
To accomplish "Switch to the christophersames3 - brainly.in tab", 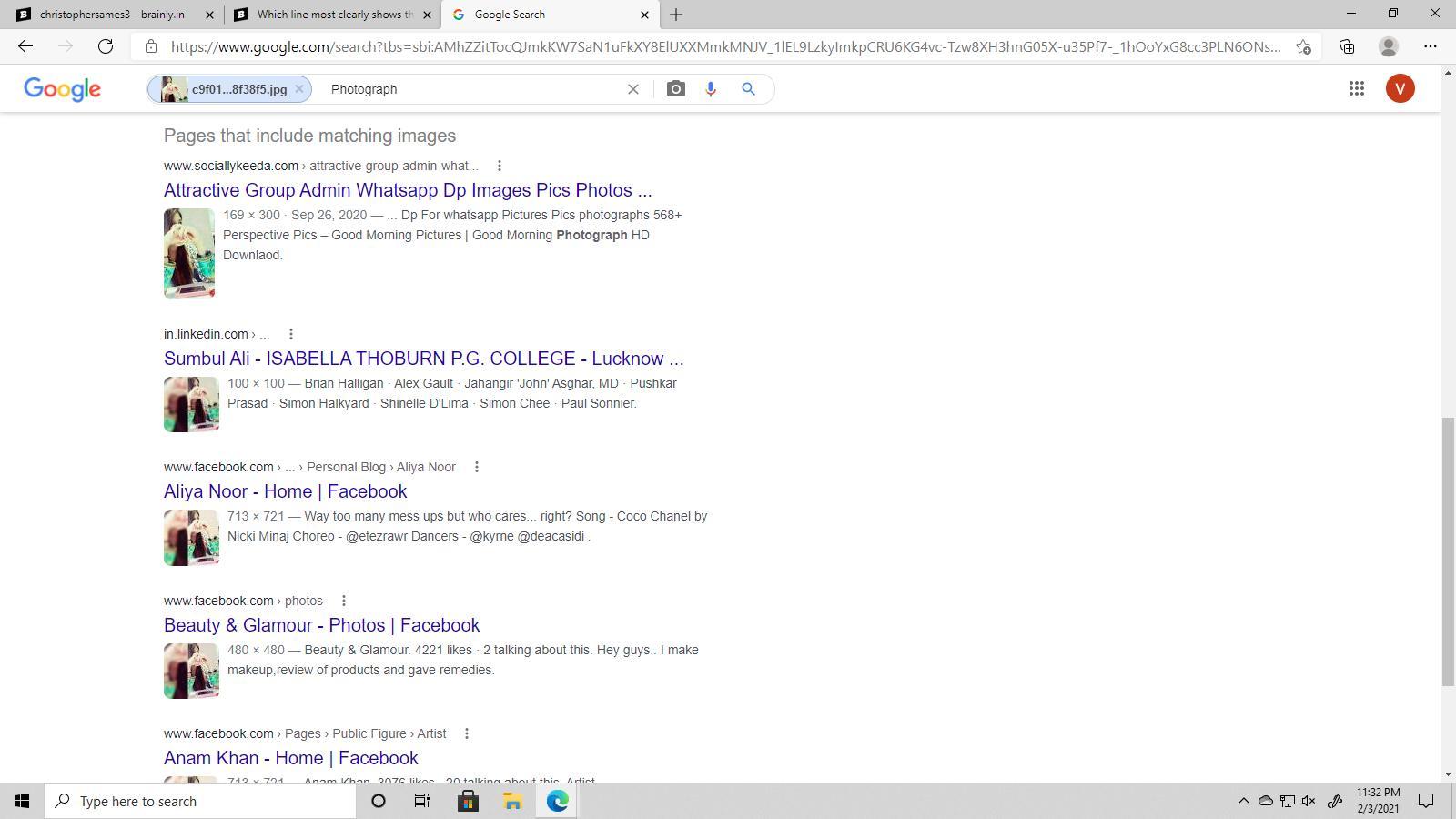I will tap(111, 15).
